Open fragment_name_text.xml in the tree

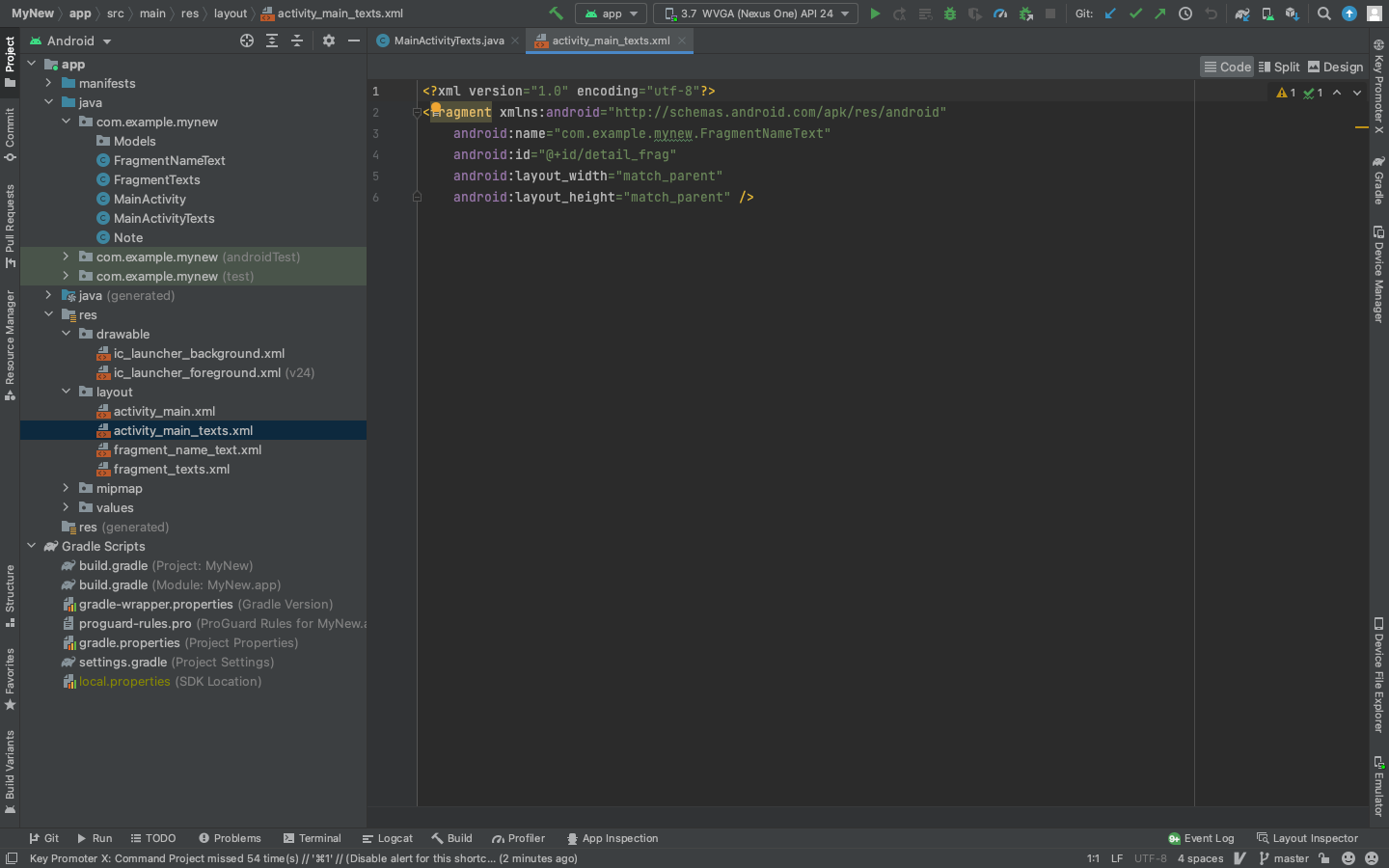click(187, 449)
